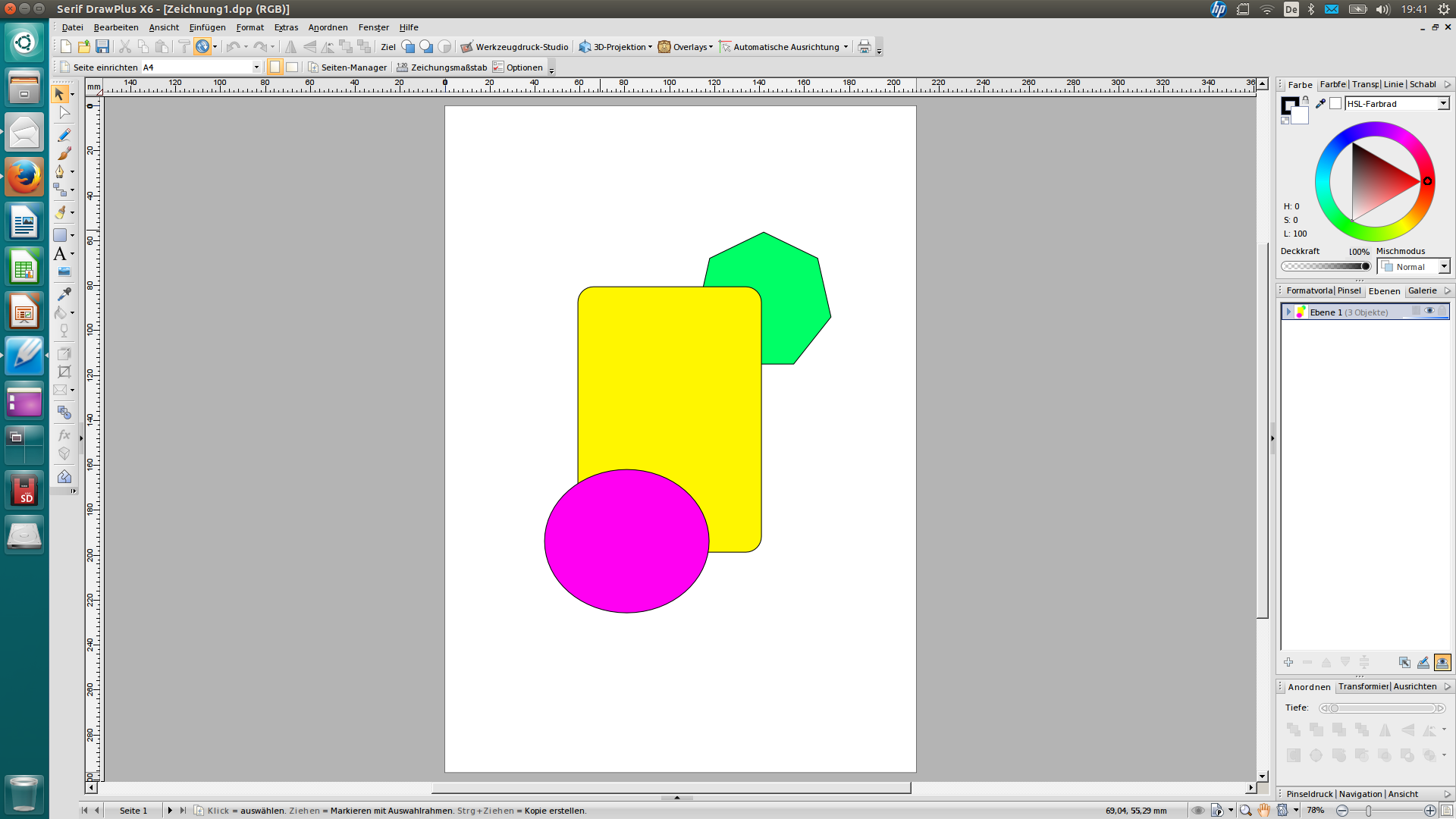Drag the HSL color wheel red marker

pyautogui.click(x=1427, y=181)
